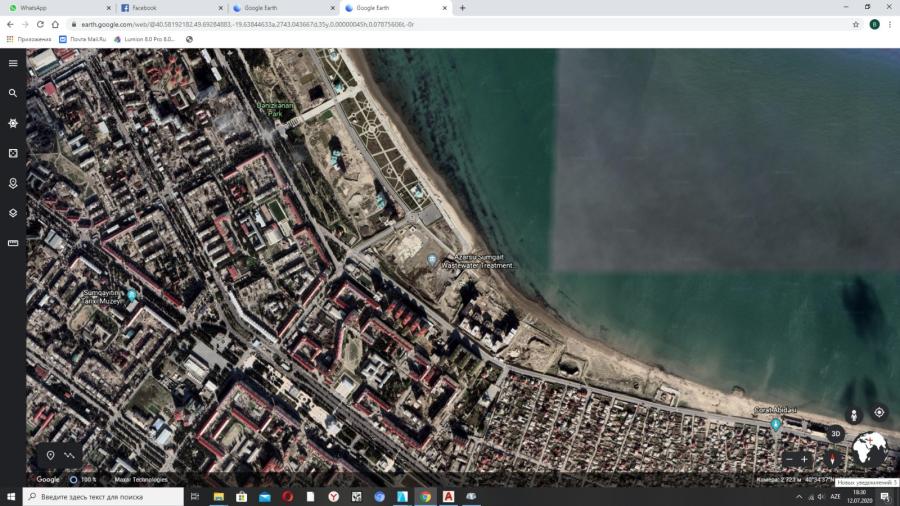
Task: Fly to your current location
Action: coord(879,412)
